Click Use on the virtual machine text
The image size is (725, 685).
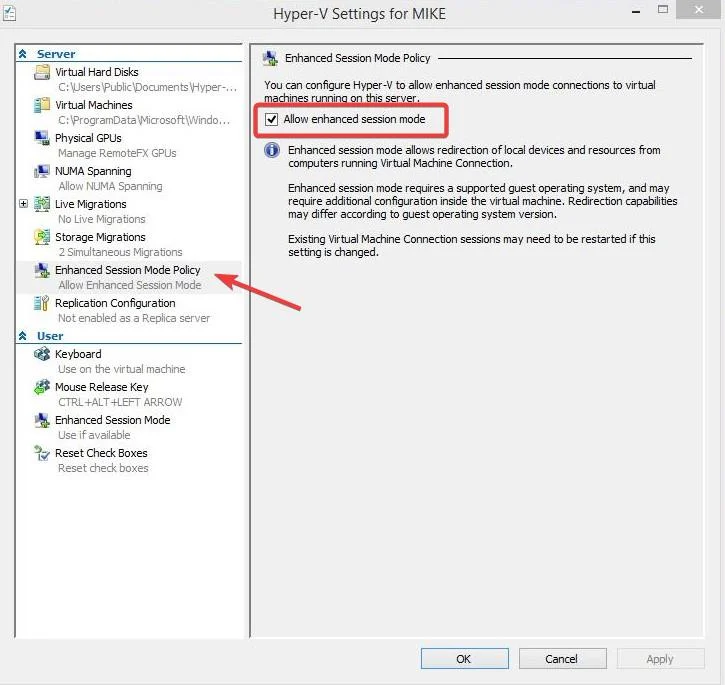[122, 369]
